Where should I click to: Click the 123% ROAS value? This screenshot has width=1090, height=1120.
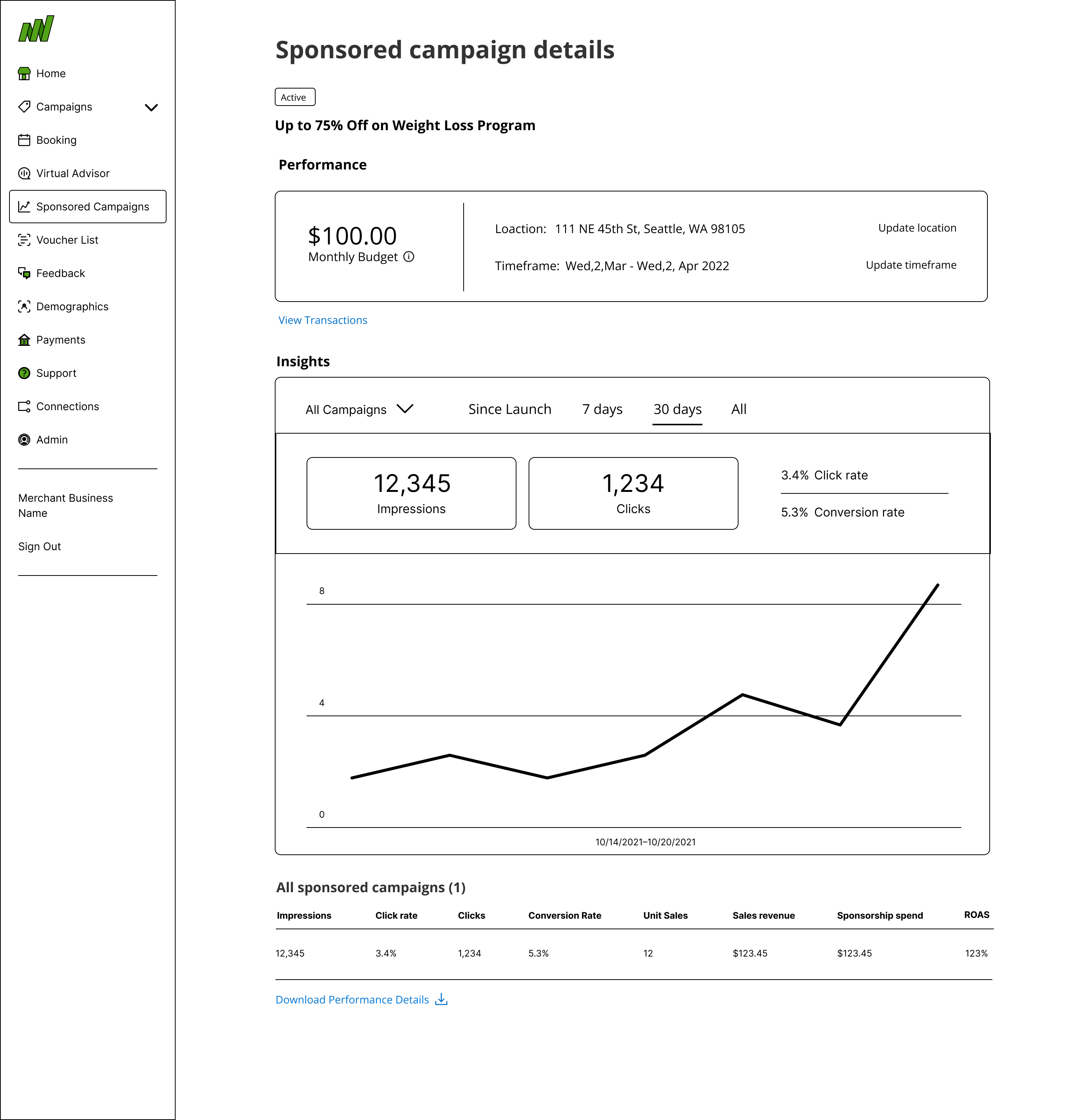[977, 953]
